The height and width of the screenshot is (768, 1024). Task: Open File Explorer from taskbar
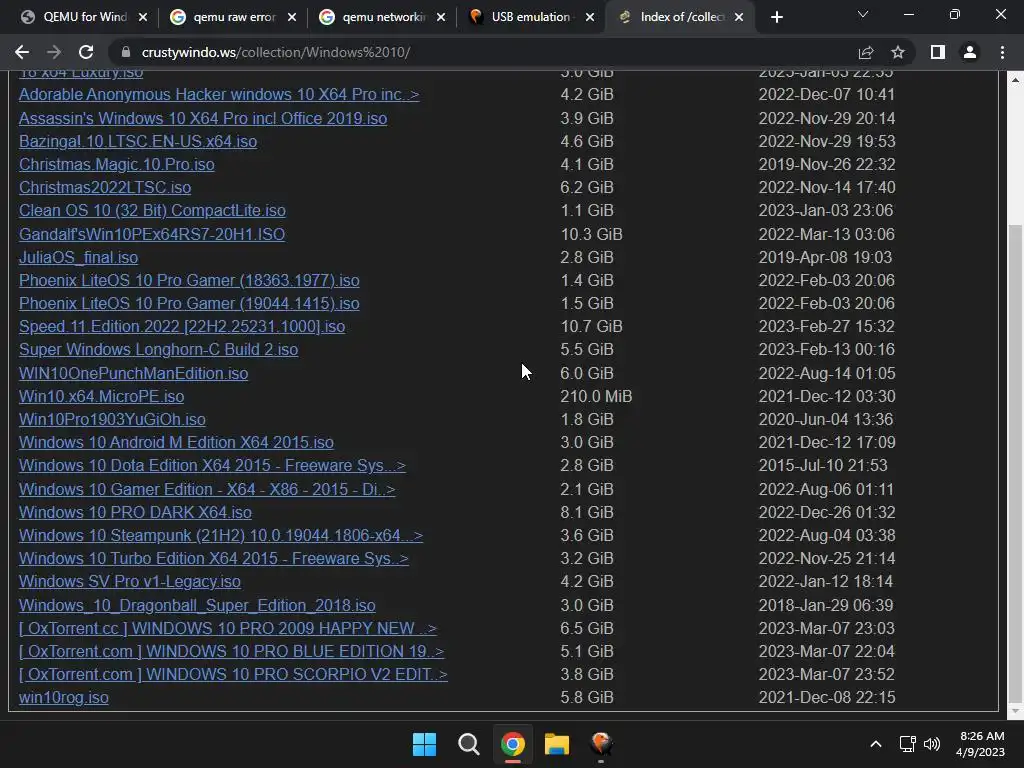coord(557,744)
